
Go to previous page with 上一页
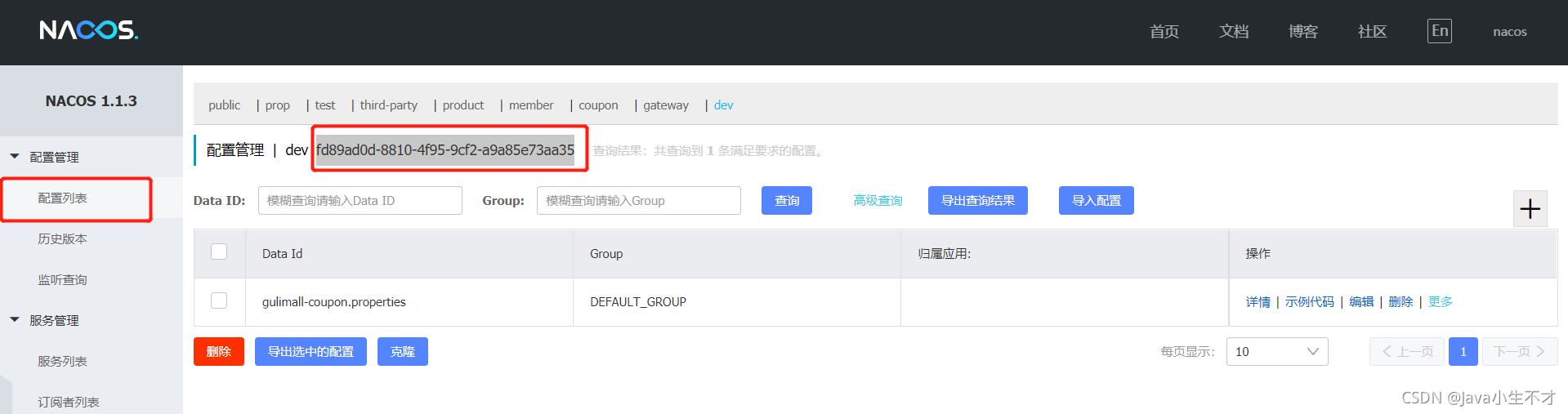(x=1407, y=351)
